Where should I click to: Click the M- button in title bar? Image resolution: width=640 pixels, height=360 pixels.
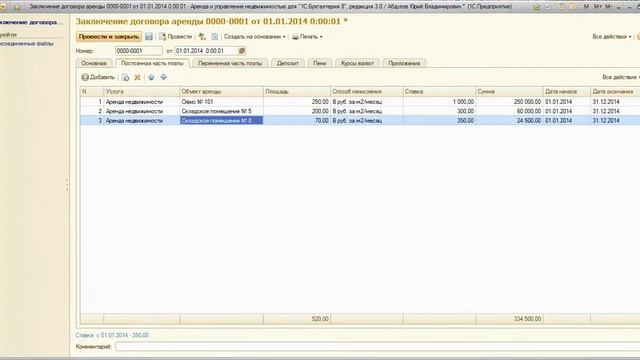[x=609, y=7]
